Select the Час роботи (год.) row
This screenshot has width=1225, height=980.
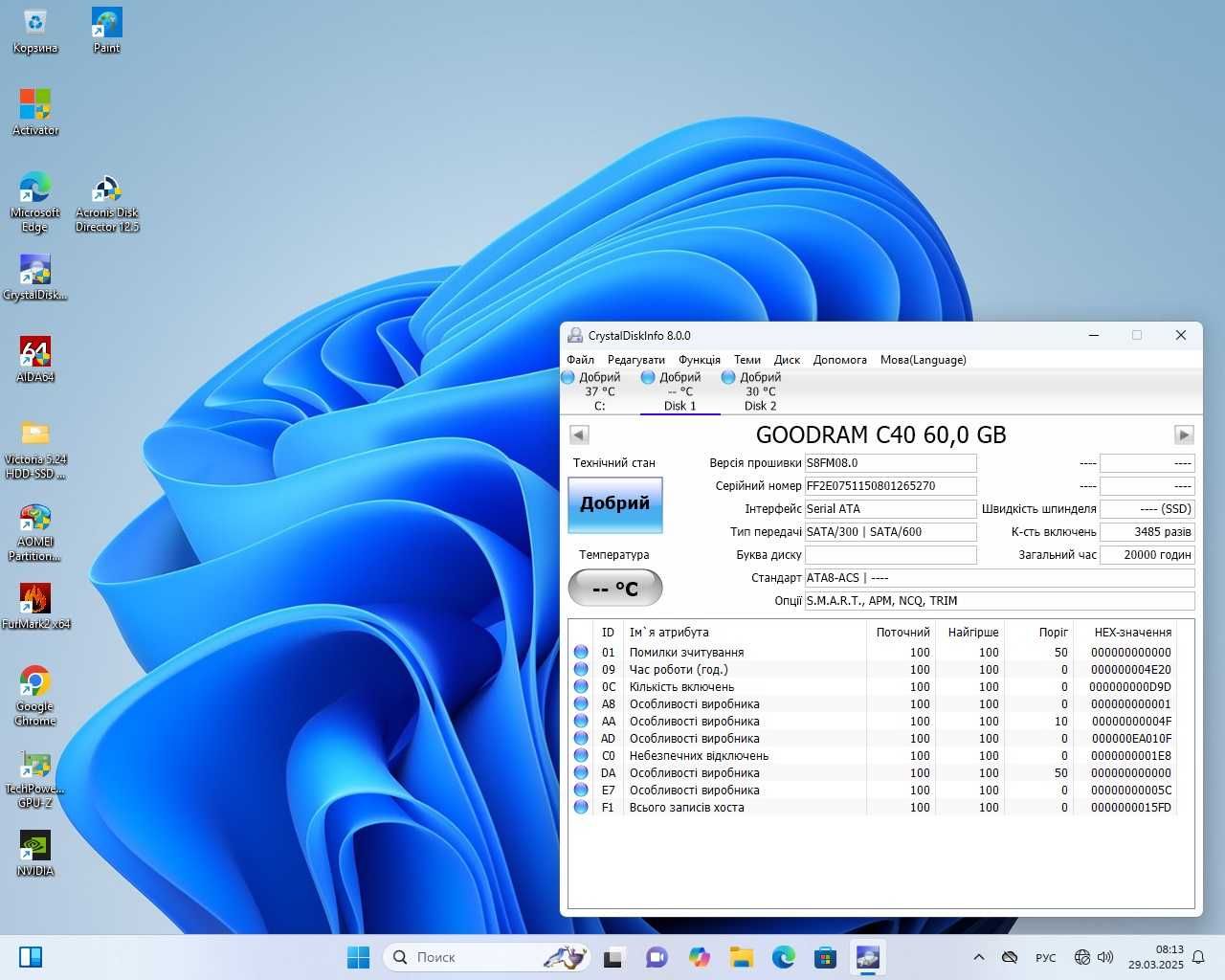(872, 670)
